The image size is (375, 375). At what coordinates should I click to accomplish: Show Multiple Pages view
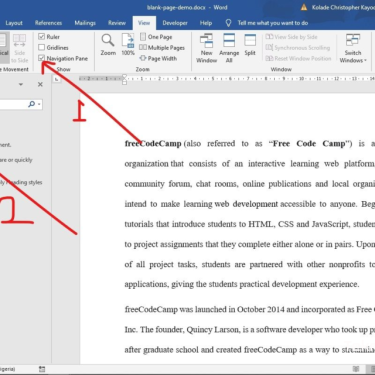pos(162,48)
